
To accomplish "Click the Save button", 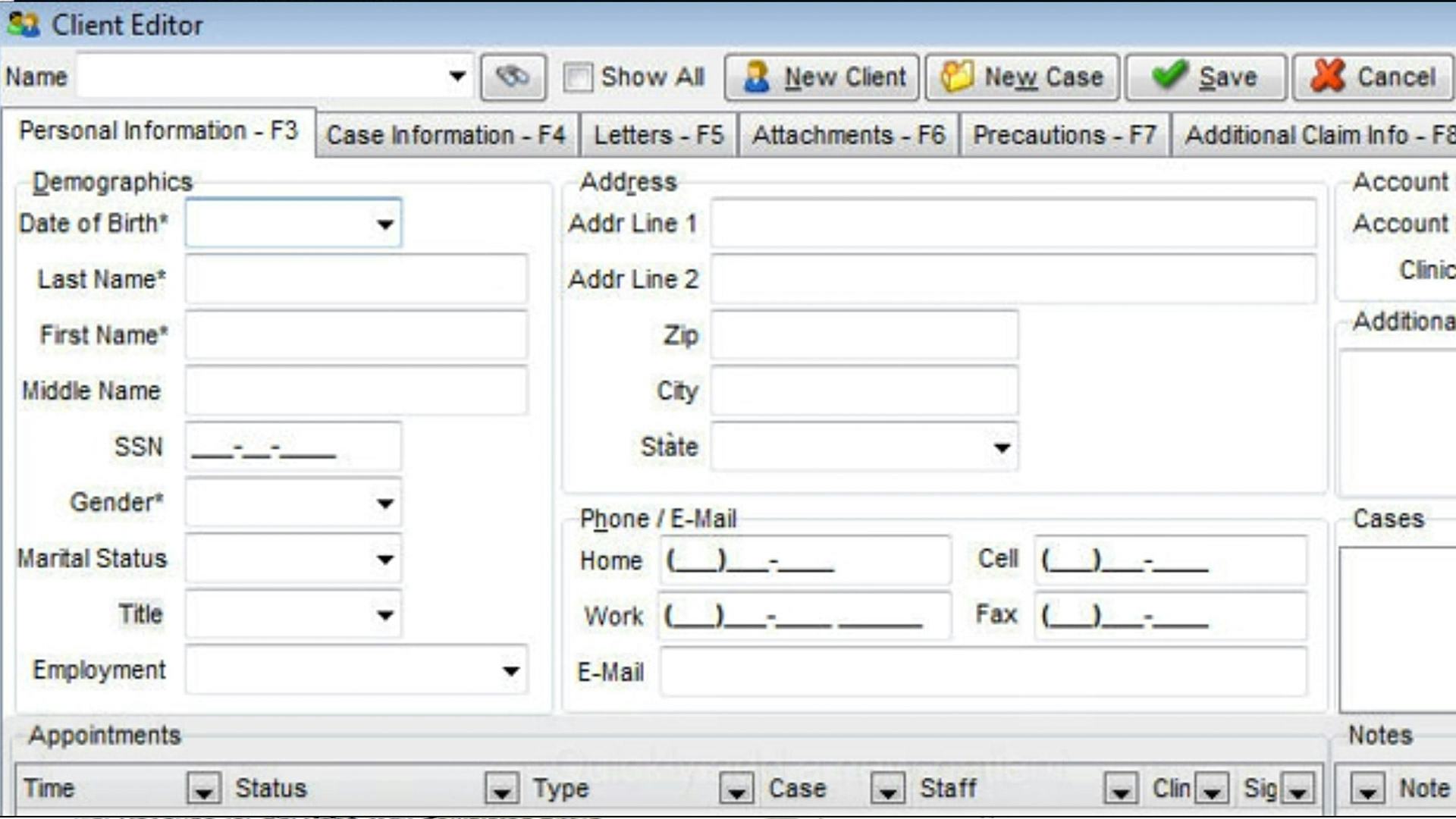I will pos(1205,77).
